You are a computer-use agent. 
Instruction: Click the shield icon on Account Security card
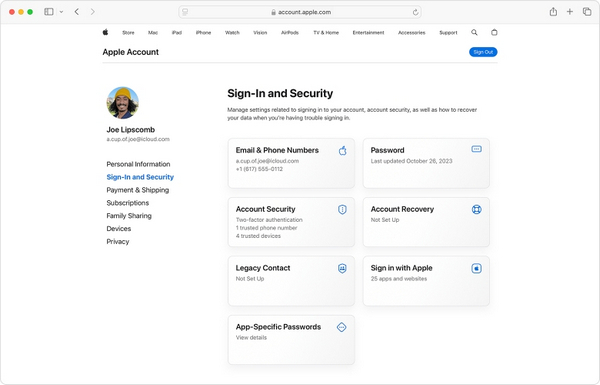click(x=342, y=209)
